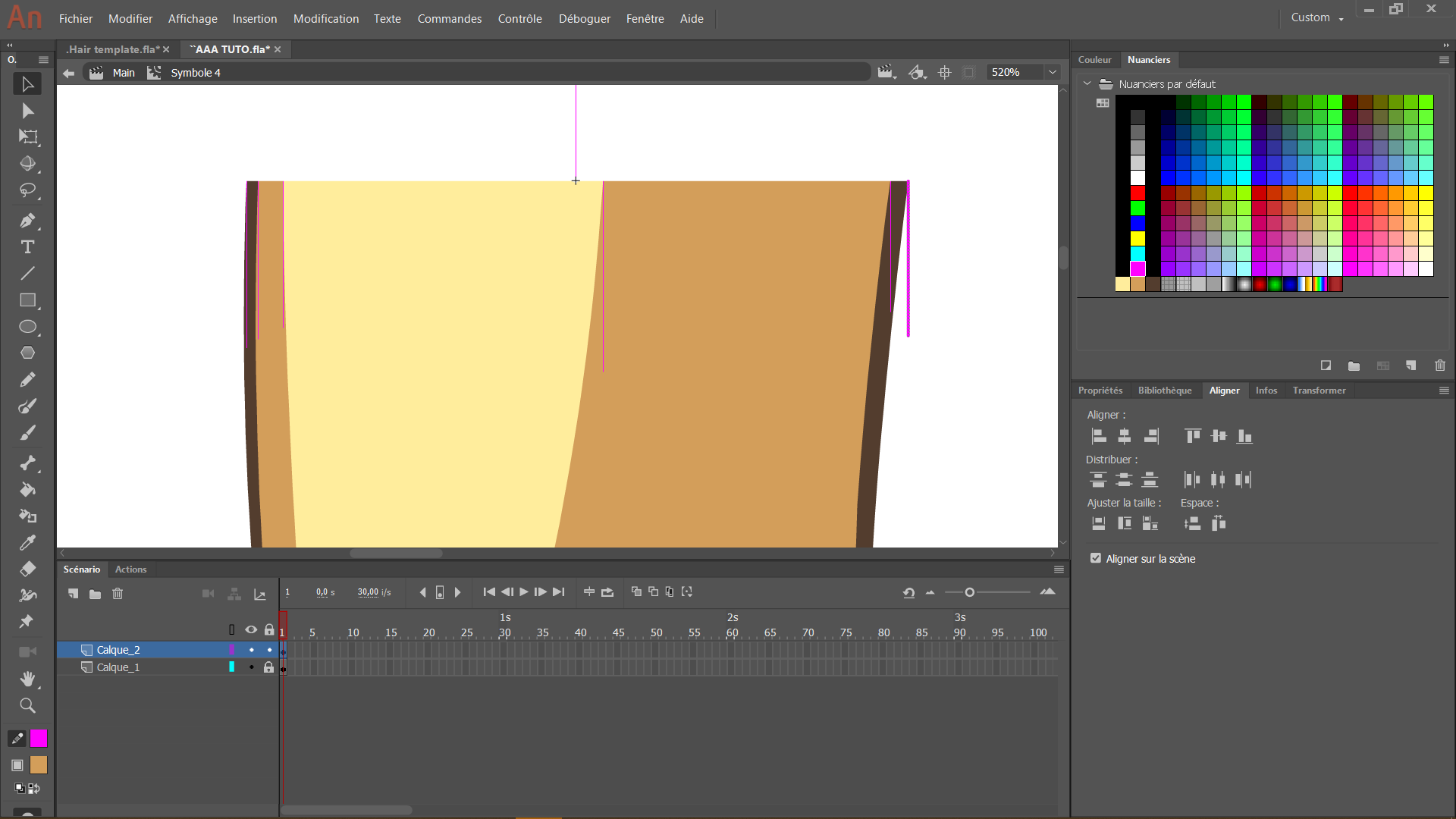Image resolution: width=1456 pixels, height=819 pixels.
Task: Unlock the Calque_1 layer
Action: click(x=268, y=667)
